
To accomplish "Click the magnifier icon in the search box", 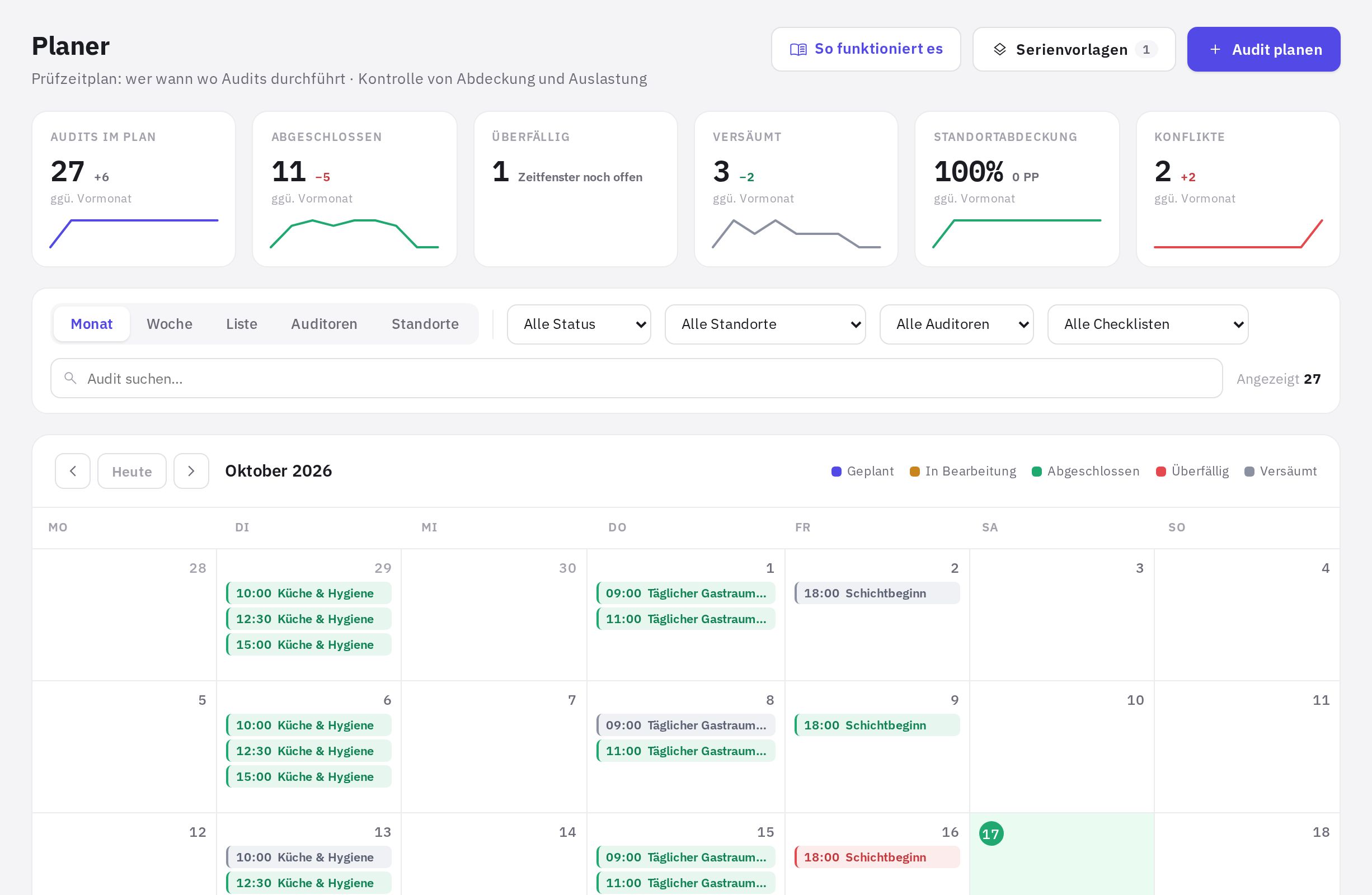I will (71, 378).
